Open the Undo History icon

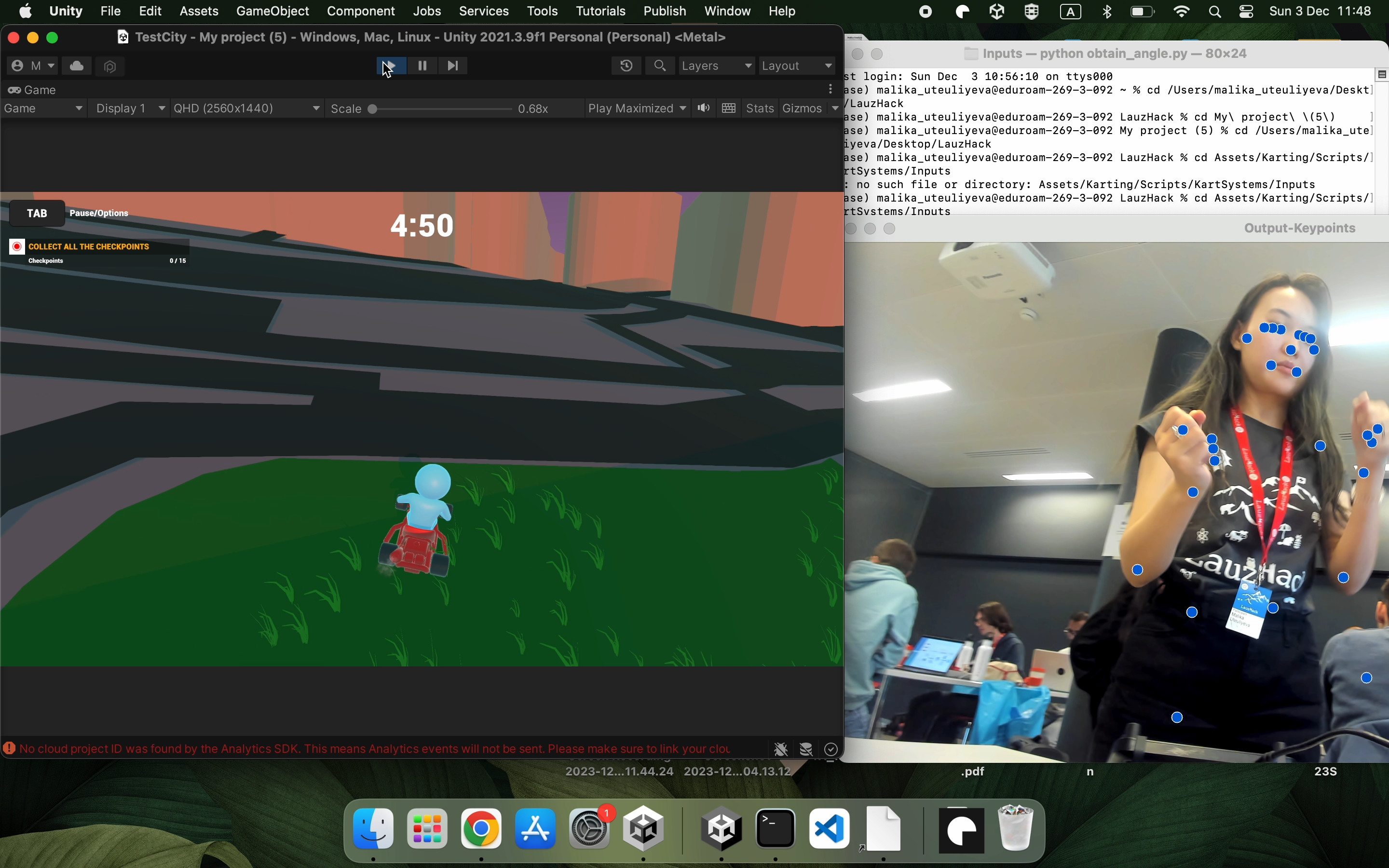pos(626,66)
